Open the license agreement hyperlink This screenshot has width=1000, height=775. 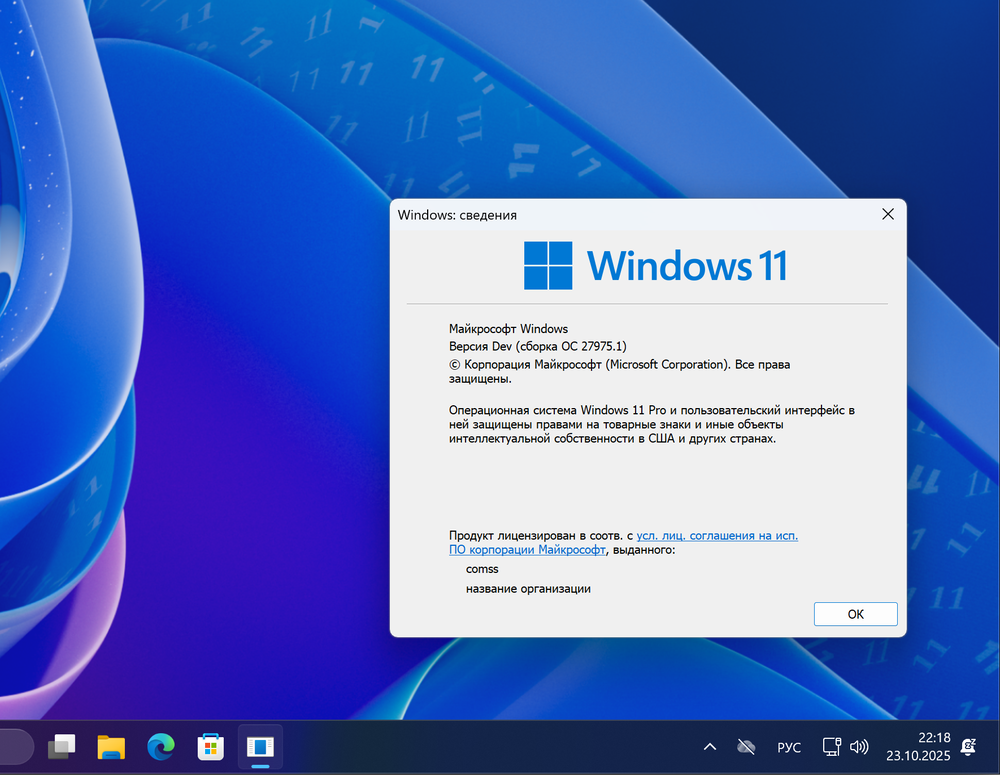(x=717, y=535)
